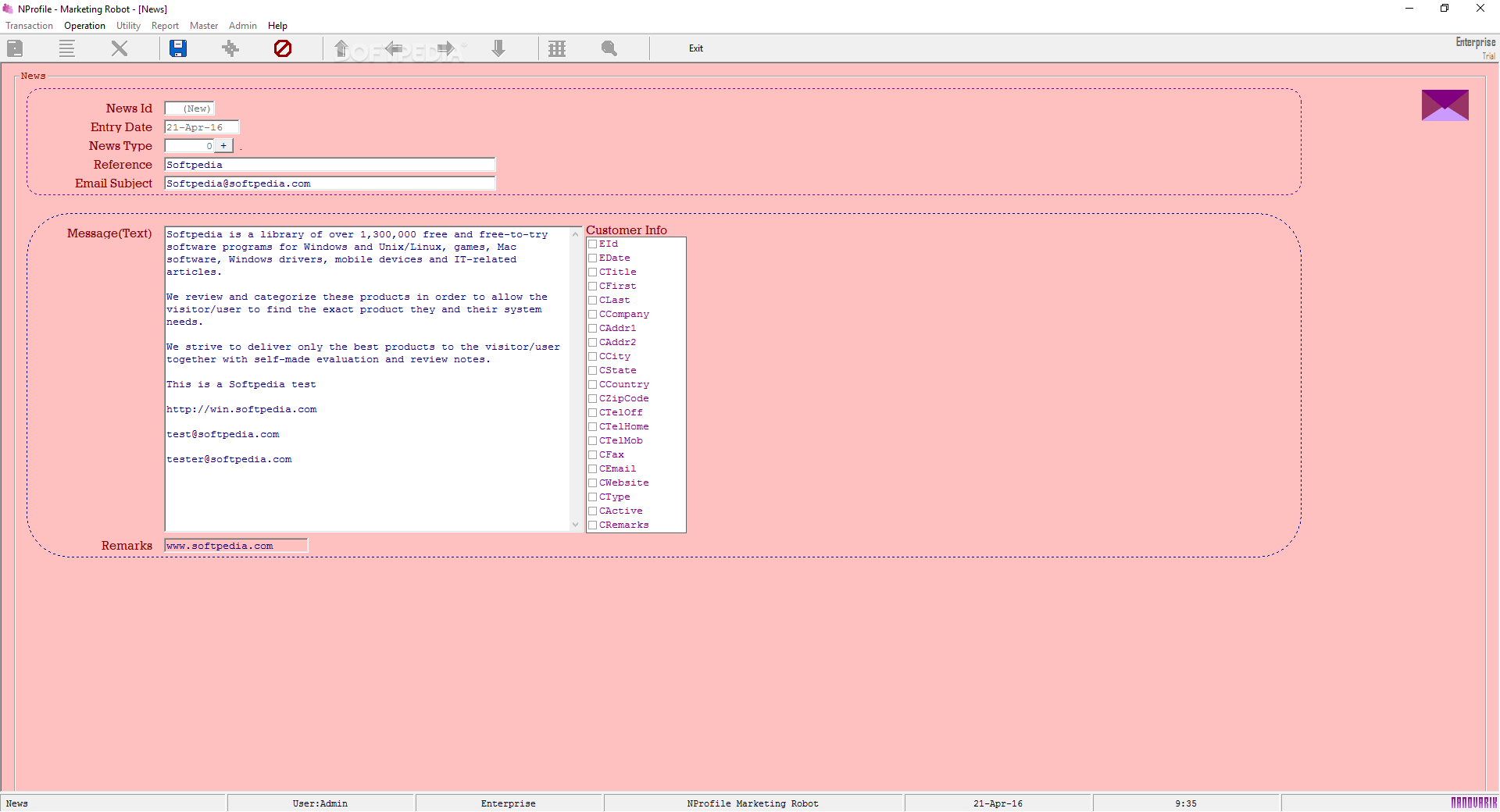1500x812 pixels.
Task: Check the CTelOff customer info box
Action: [x=593, y=413]
